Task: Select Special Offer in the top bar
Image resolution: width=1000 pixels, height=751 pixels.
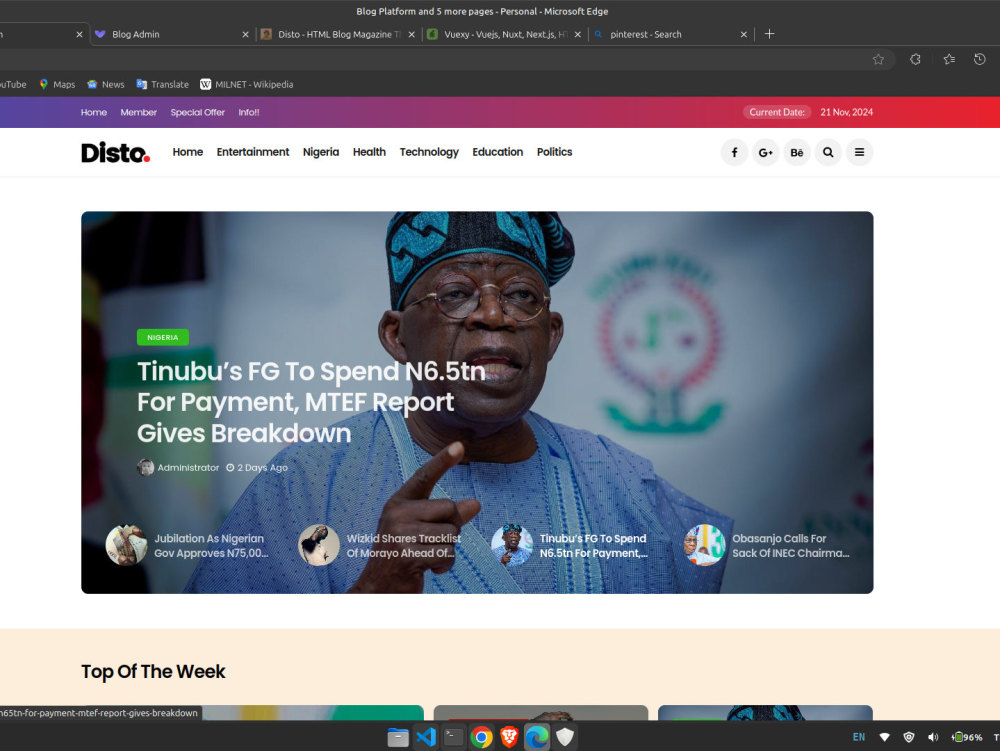Action: pos(198,112)
